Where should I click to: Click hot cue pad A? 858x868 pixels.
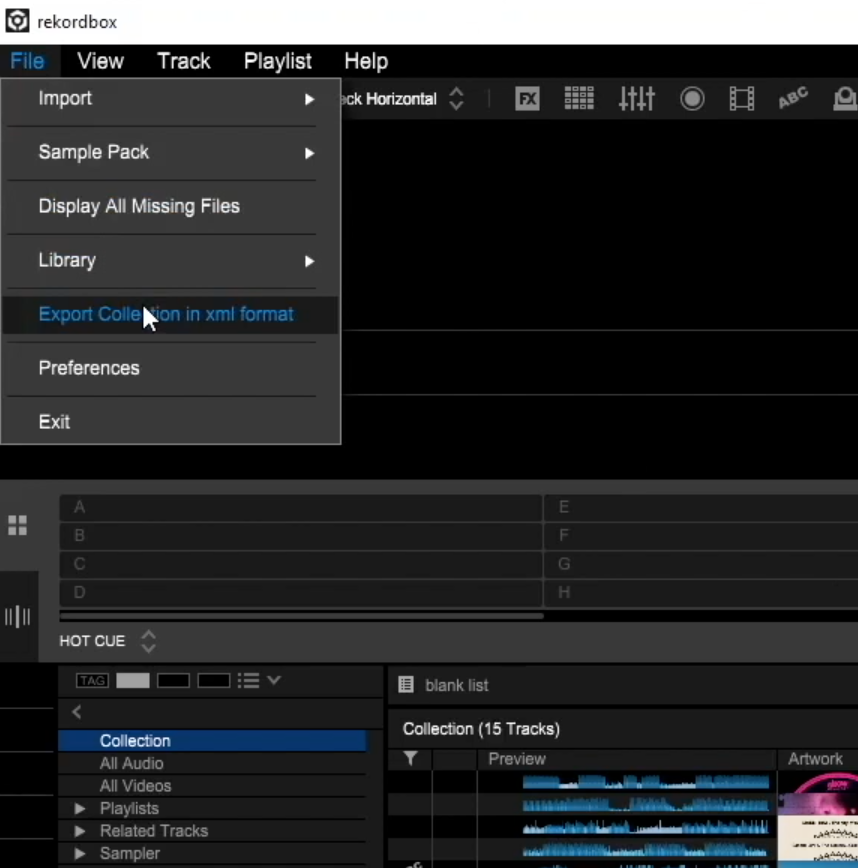pyautogui.click(x=301, y=507)
